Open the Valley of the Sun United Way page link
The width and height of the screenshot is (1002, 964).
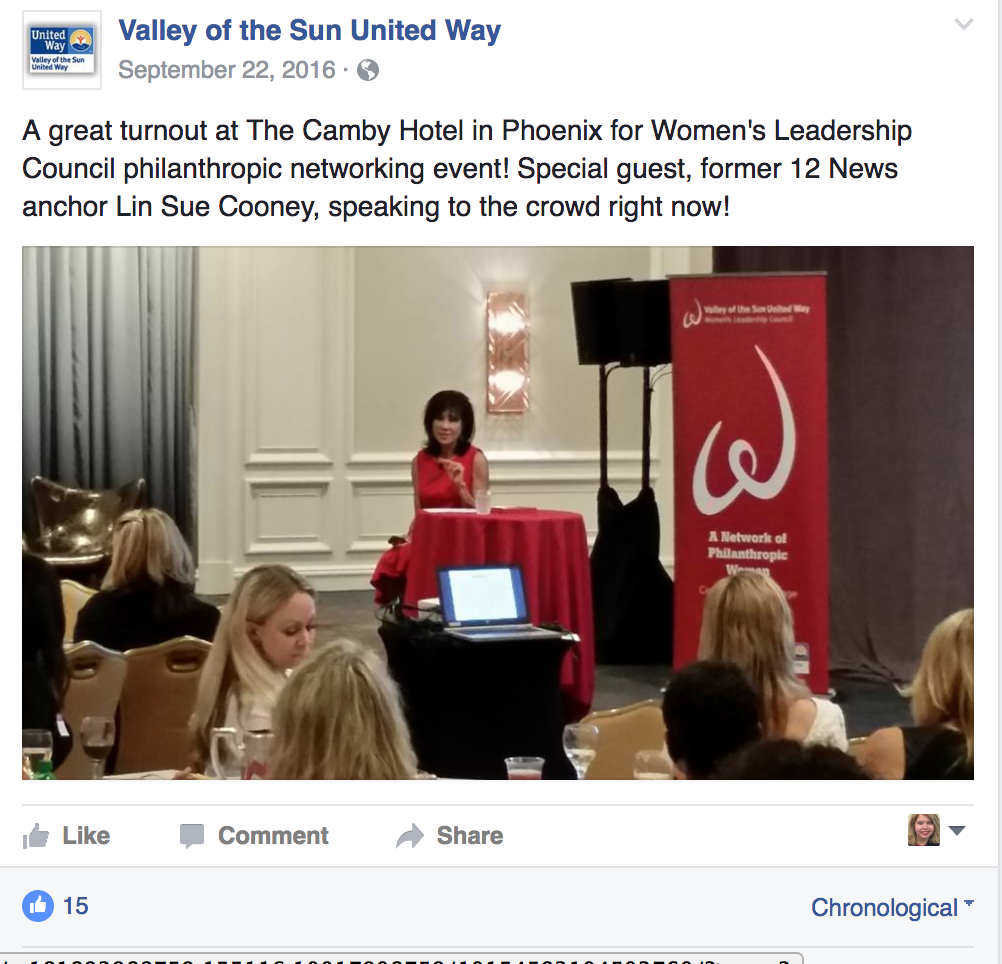pos(309,31)
